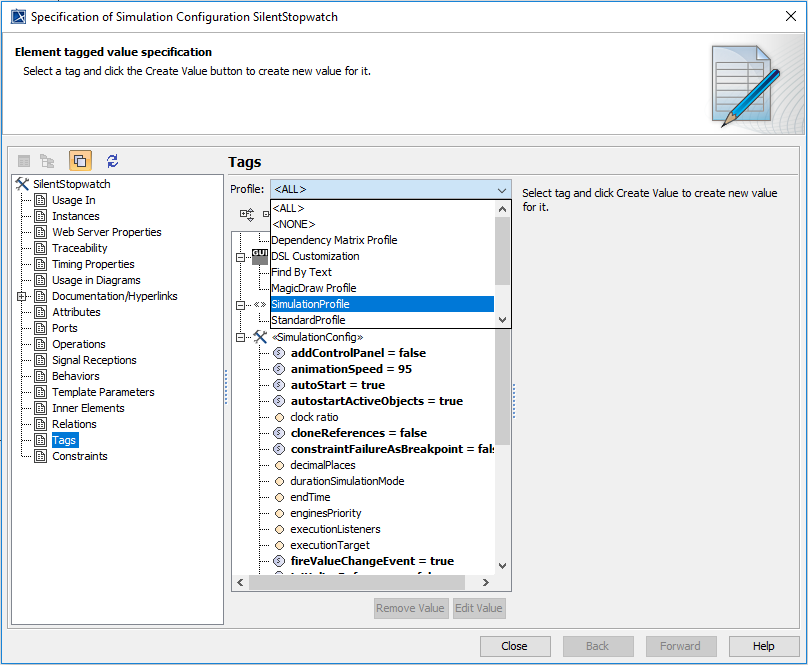808x665 pixels.
Task: Open the Profile combo box arrow
Action: (x=502, y=190)
